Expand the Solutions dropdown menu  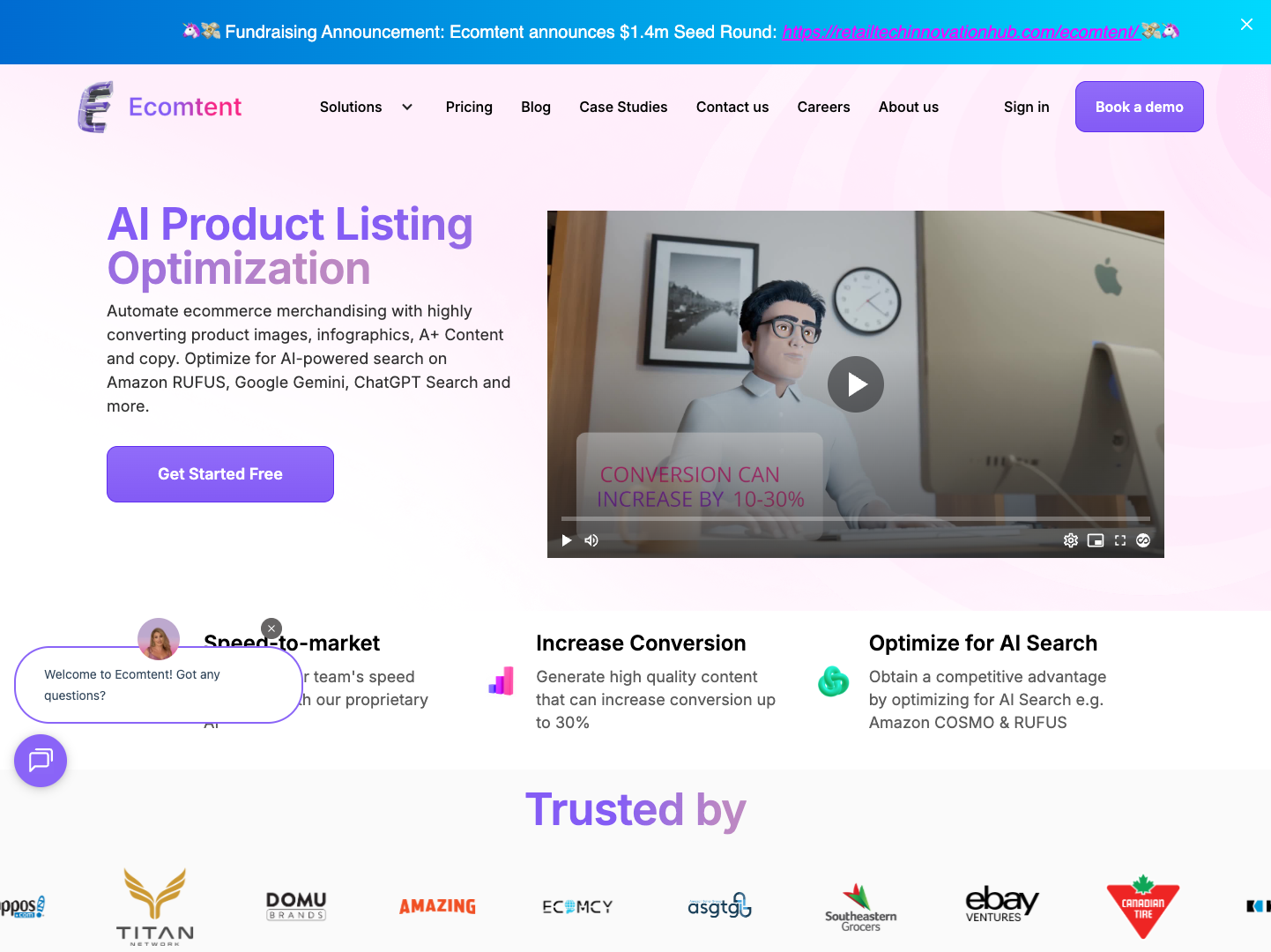pyautogui.click(x=351, y=107)
